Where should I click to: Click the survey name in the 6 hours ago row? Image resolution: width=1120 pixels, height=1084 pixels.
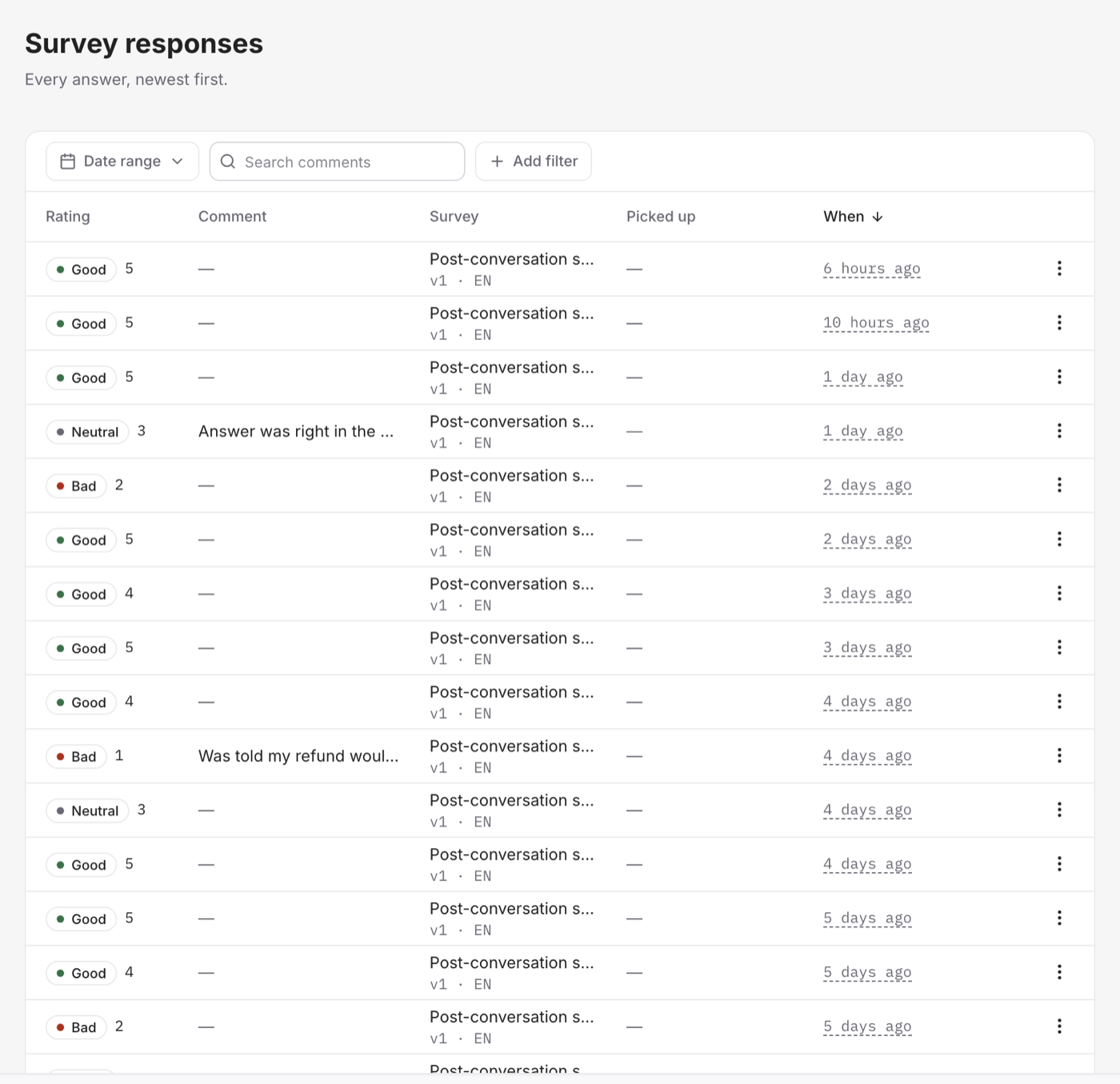click(512, 259)
